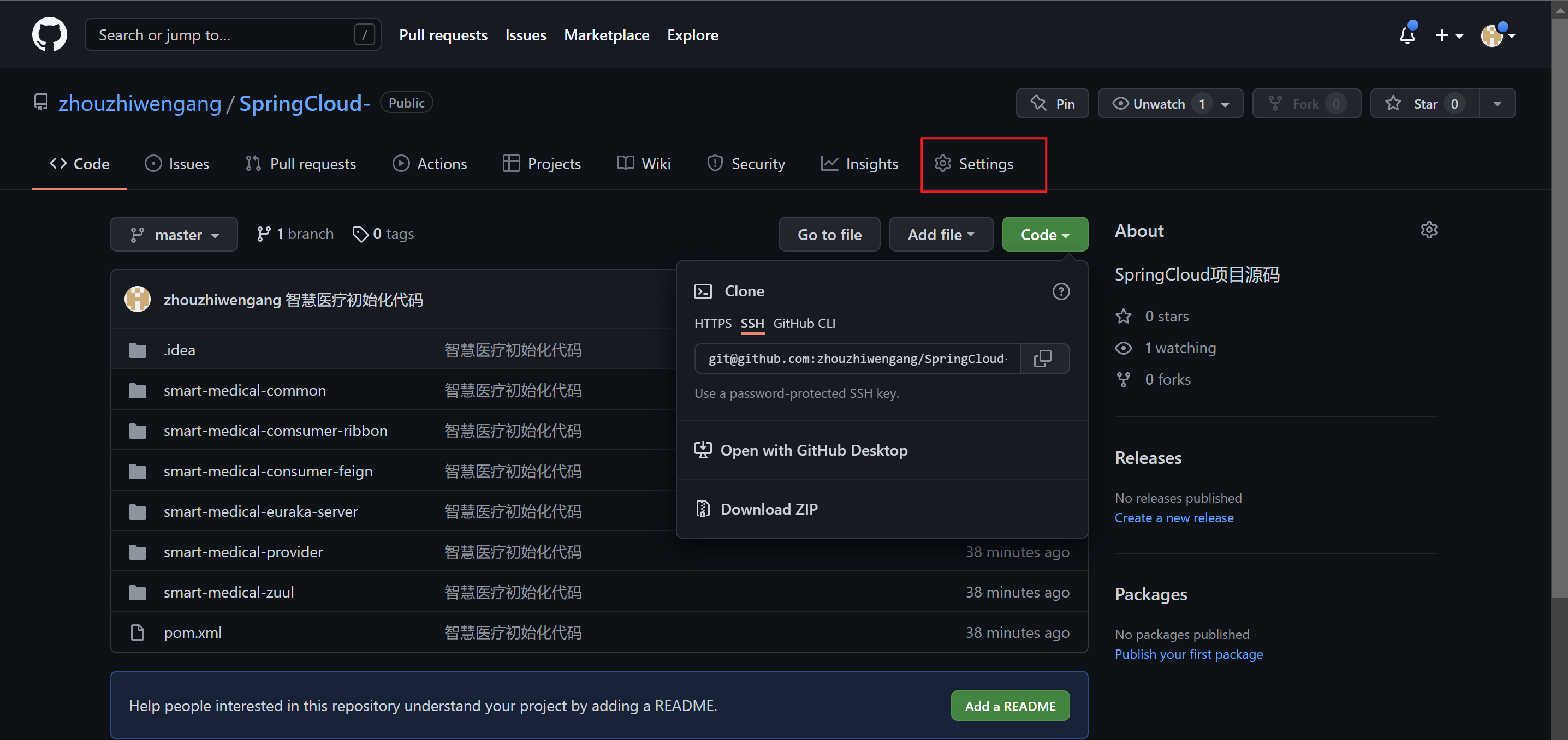Expand the master branch selector
The image size is (1568, 740).
pyautogui.click(x=174, y=234)
